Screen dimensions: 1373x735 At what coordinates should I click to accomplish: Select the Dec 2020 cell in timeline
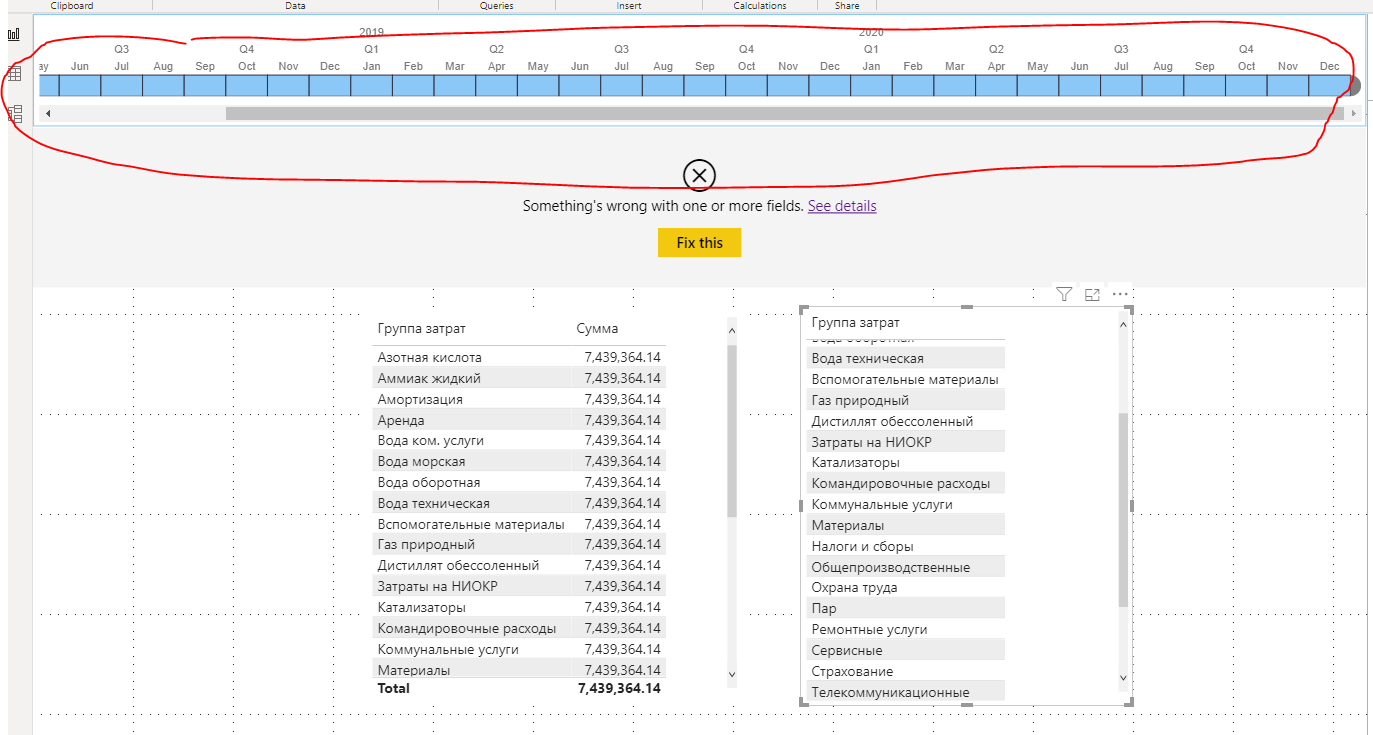coord(1329,85)
